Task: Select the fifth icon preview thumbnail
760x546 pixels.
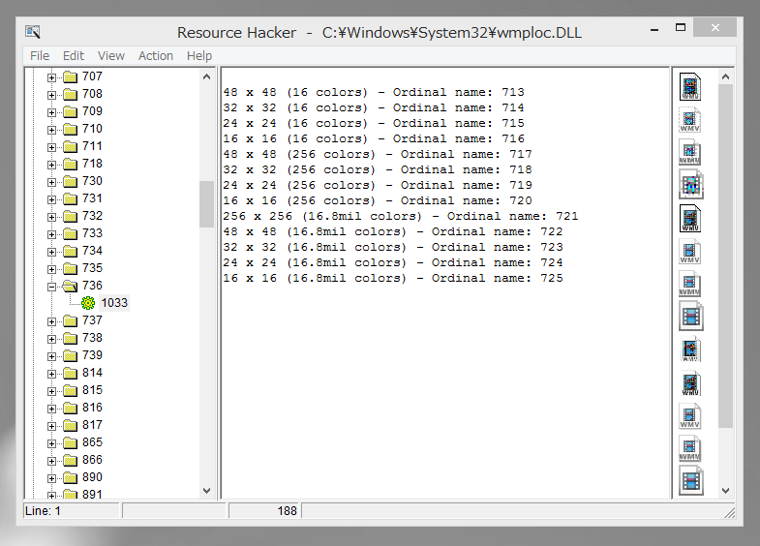Action: pos(690,218)
